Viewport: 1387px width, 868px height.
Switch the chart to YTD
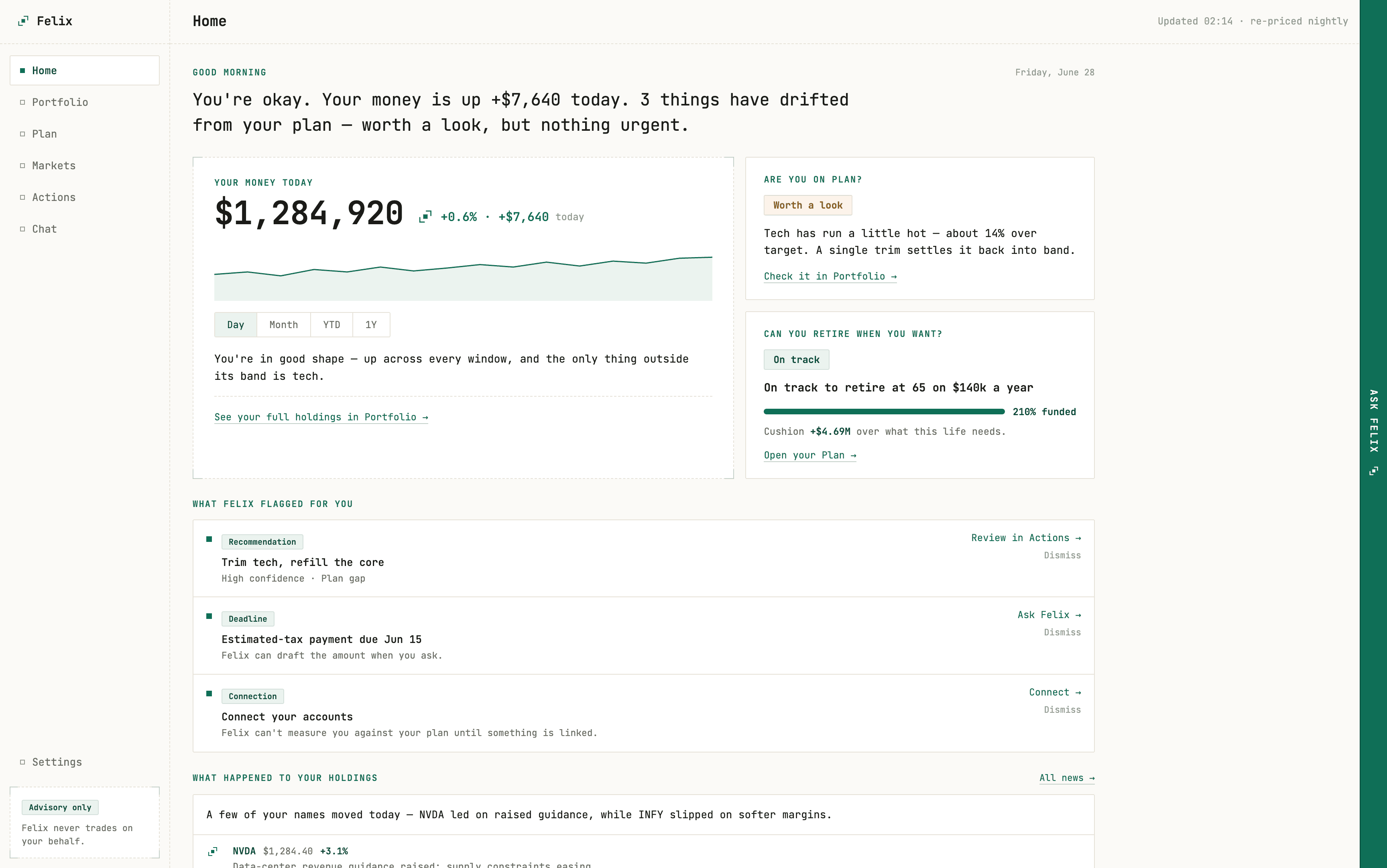pyautogui.click(x=331, y=325)
